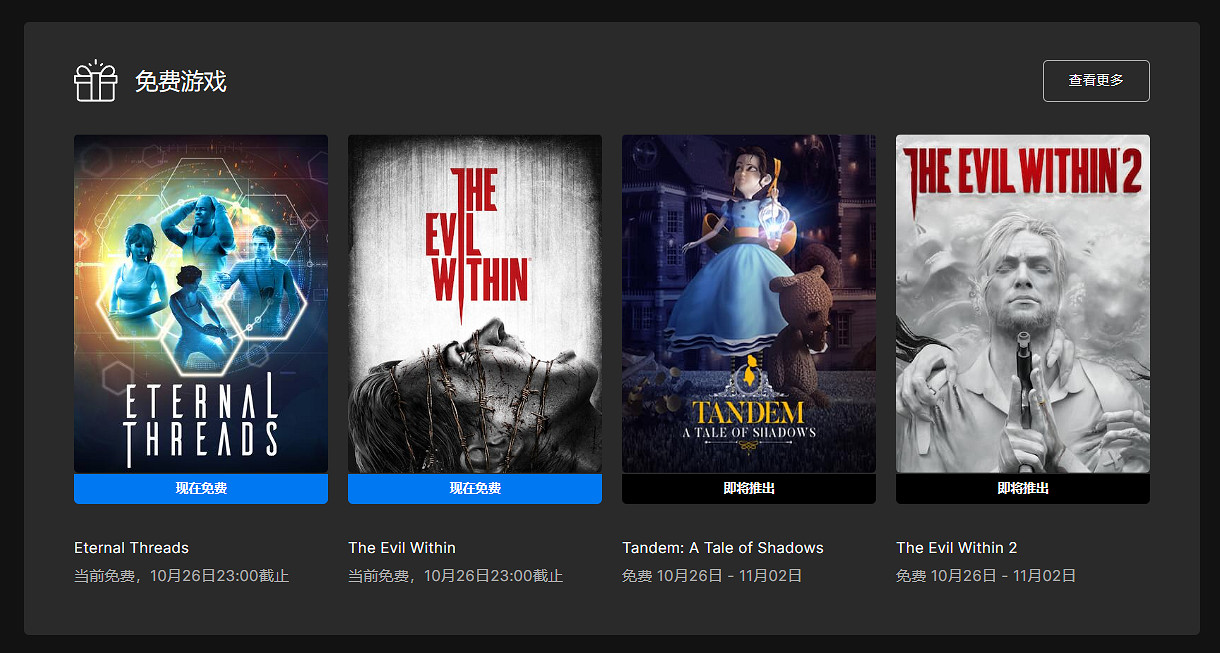The height and width of the screenshot is (653, 1220).
Task: Open the 查看更多 button
Action: click(x=1095, y=81)
